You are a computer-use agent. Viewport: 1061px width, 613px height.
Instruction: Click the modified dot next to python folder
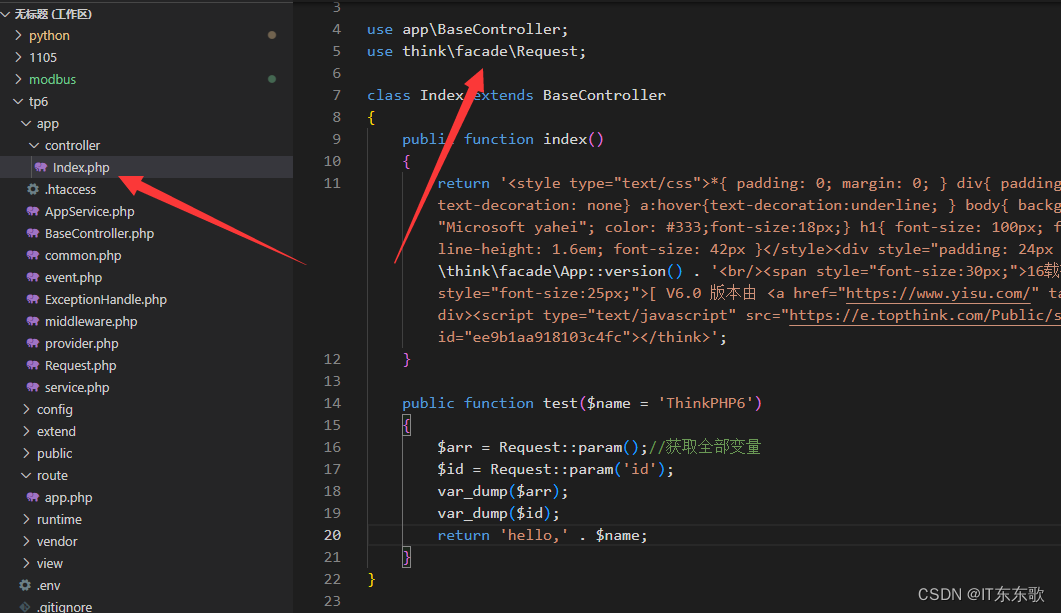(x=272, y=35)
